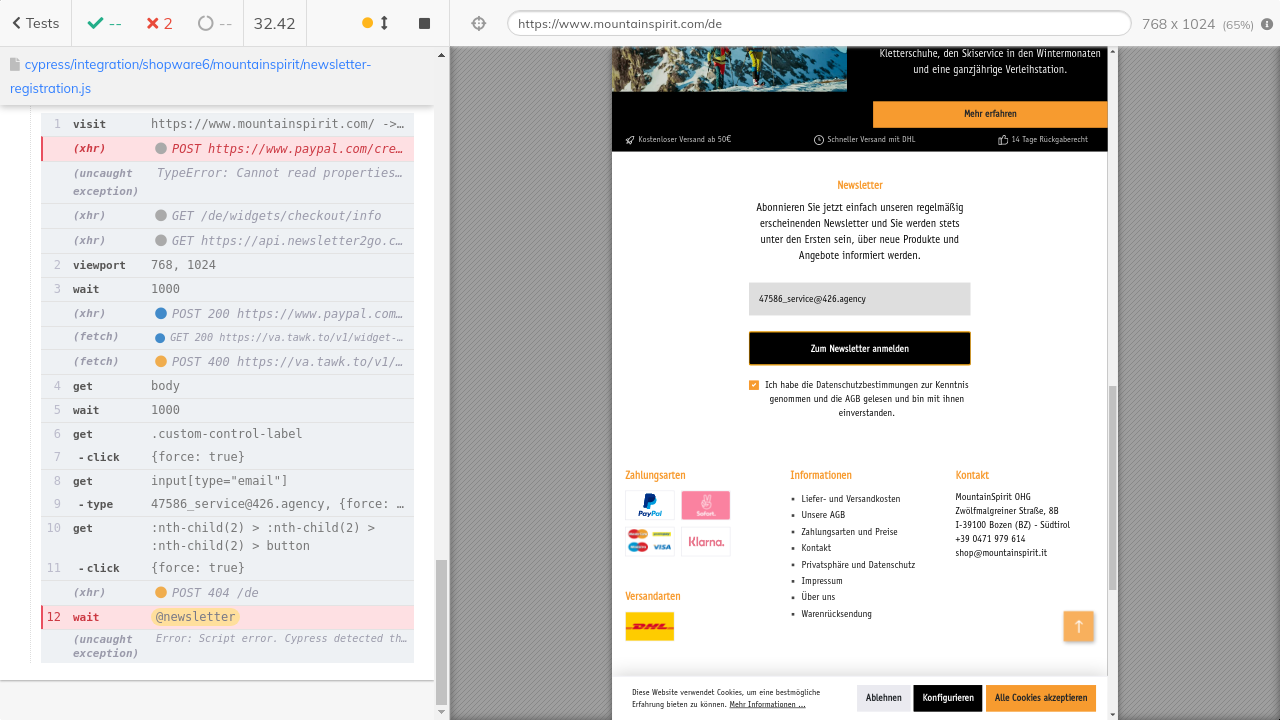The image size is (1280, 720).
Task: Click Alle Cookies akzeptieren button
Action: click(x=1040, y=698)
